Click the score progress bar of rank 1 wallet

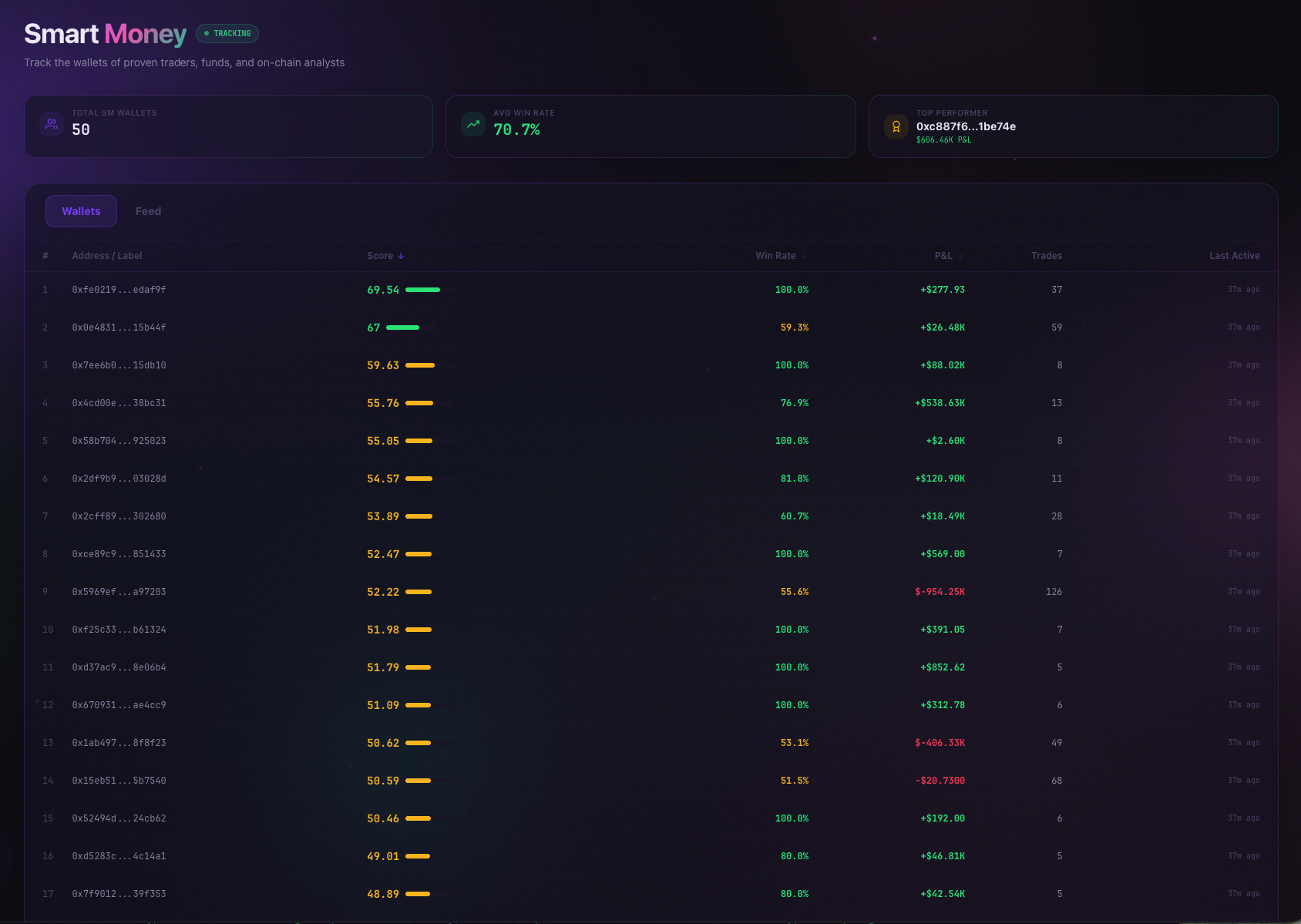422,290
